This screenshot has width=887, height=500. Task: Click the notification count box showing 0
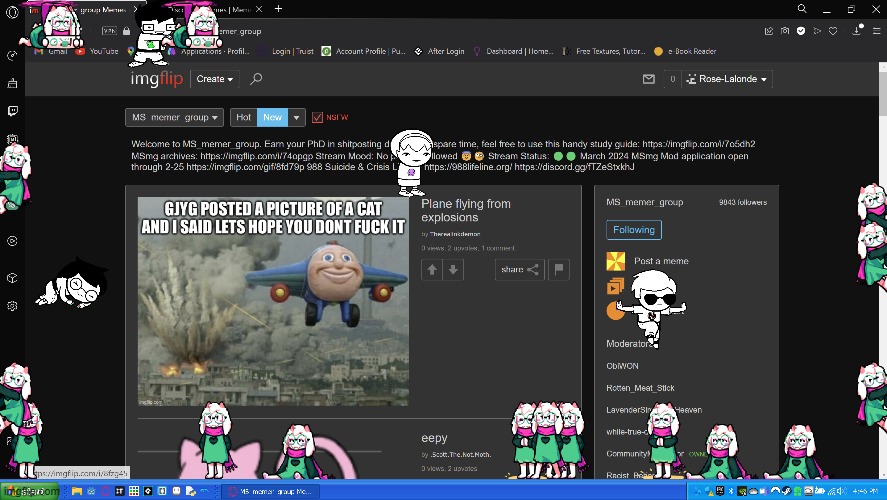click(672, 79)
